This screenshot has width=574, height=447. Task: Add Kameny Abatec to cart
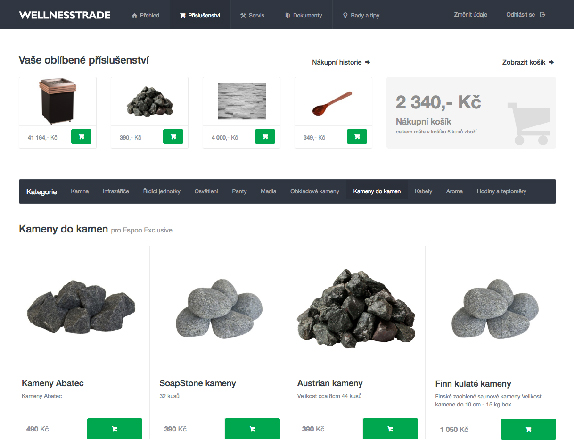114,428
